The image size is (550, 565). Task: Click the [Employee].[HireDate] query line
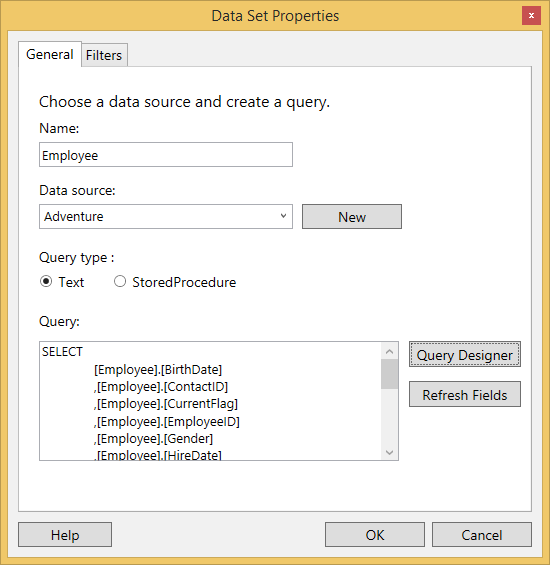click(x=158, y=455)
